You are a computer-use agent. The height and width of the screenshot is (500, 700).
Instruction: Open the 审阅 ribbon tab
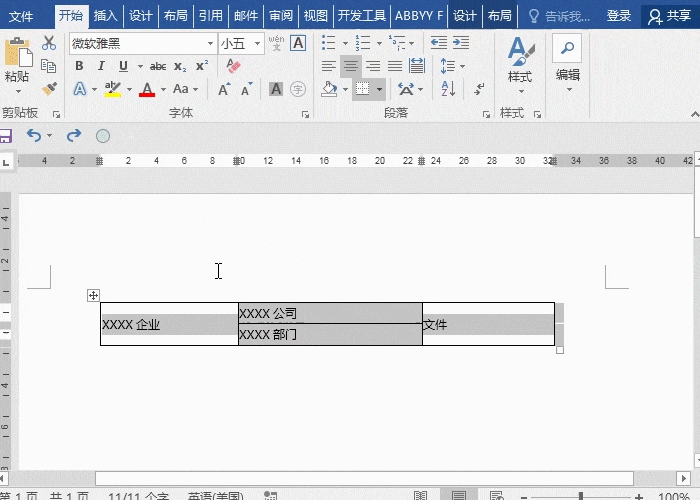point(280,15)
